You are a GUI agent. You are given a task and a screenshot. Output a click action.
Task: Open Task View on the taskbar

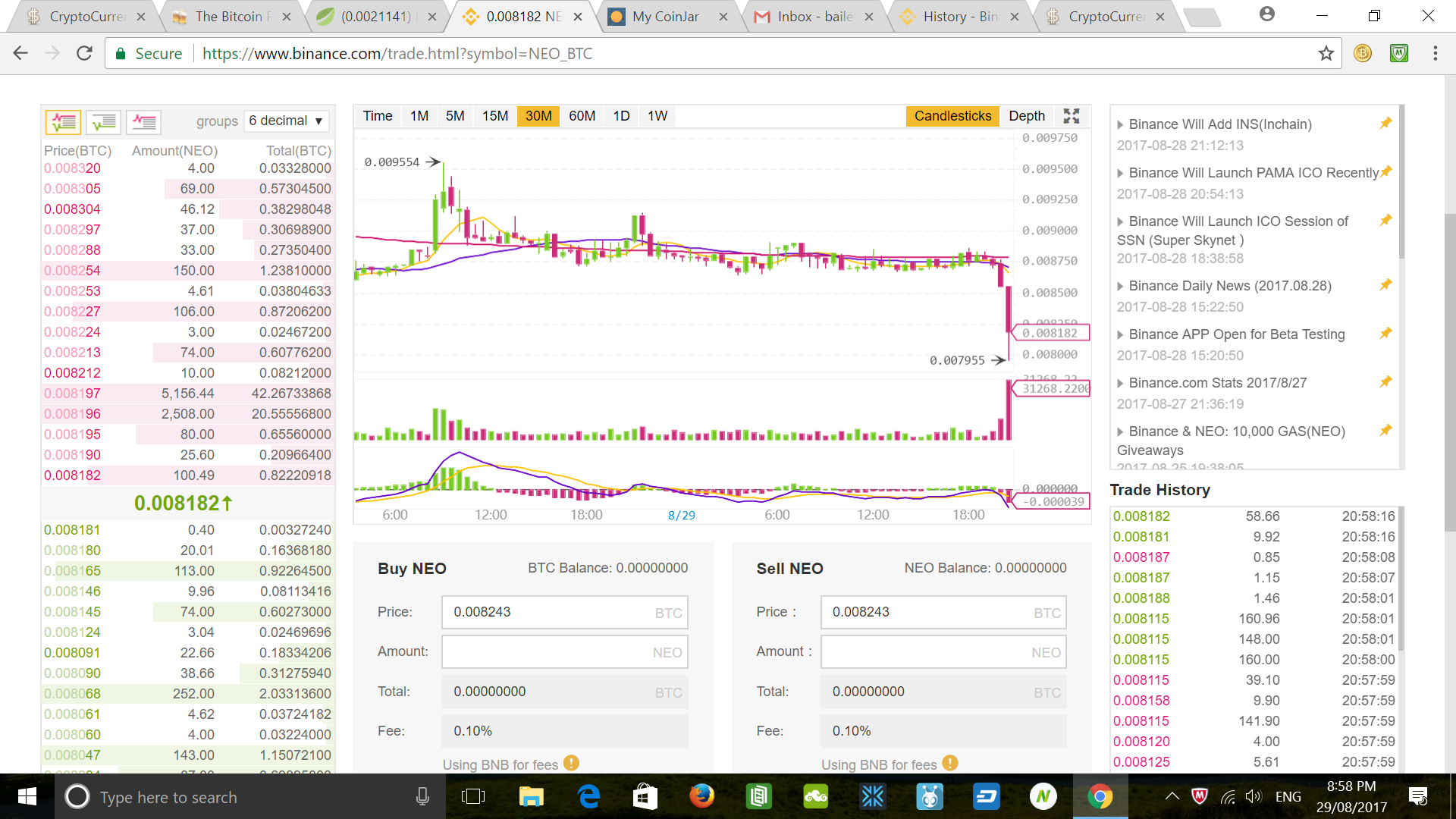coord(472,796)
